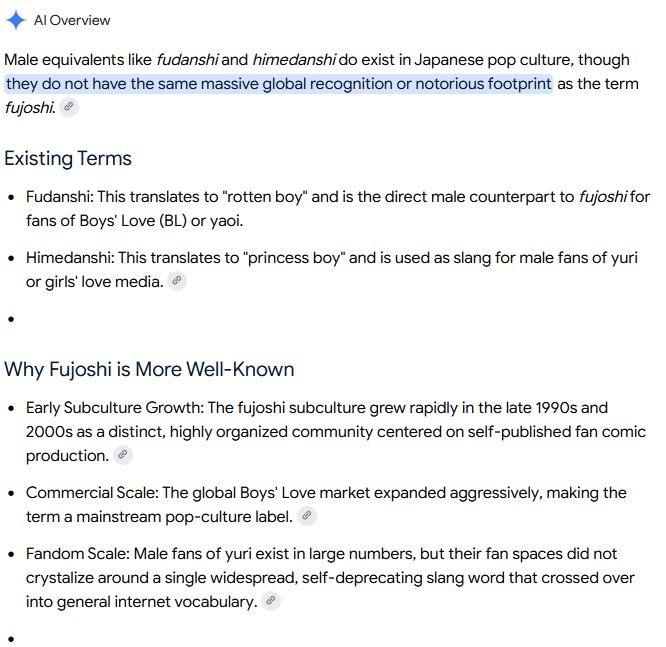Open source link icon after 'production.'
This screenshot has height=647, width=666.
pos(123,455)
